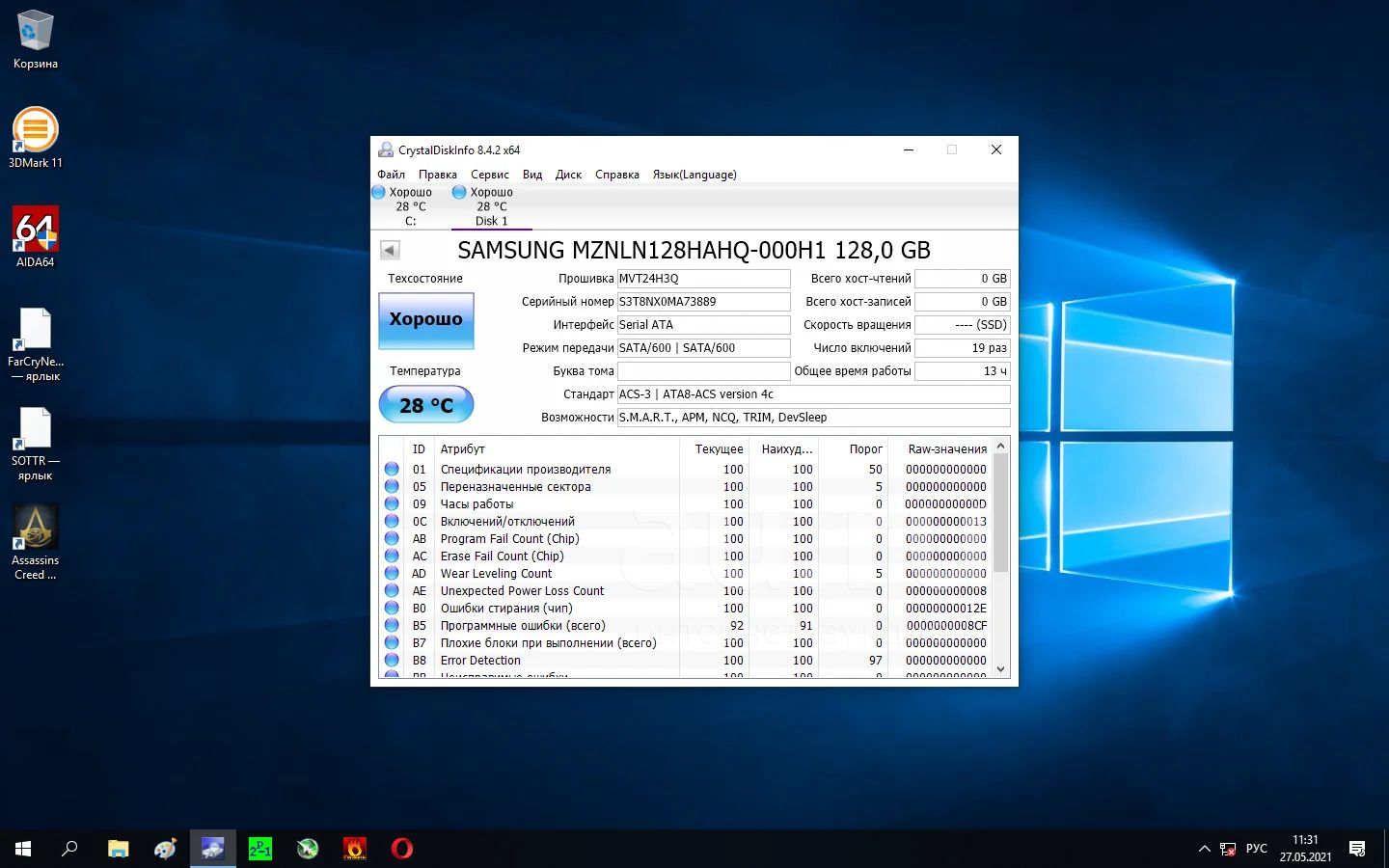Click the empty Буква тома field
This screenshot has width=1389, height=868.
click(x=704, y=371)
